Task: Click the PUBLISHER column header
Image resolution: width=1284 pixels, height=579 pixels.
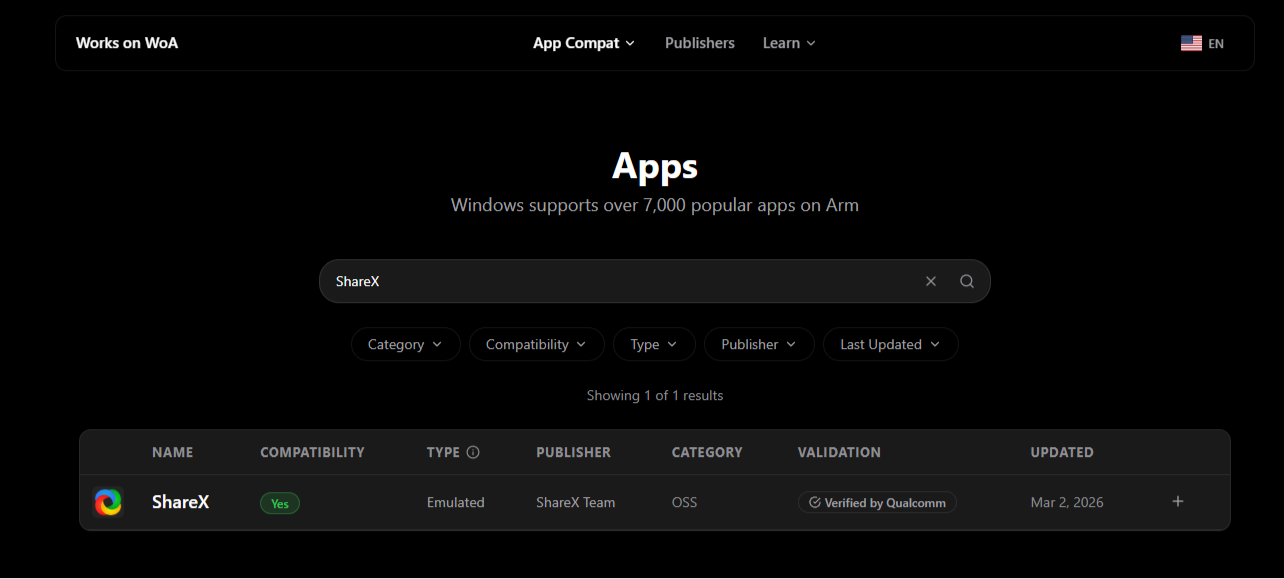Action: [x=573, y=452]
